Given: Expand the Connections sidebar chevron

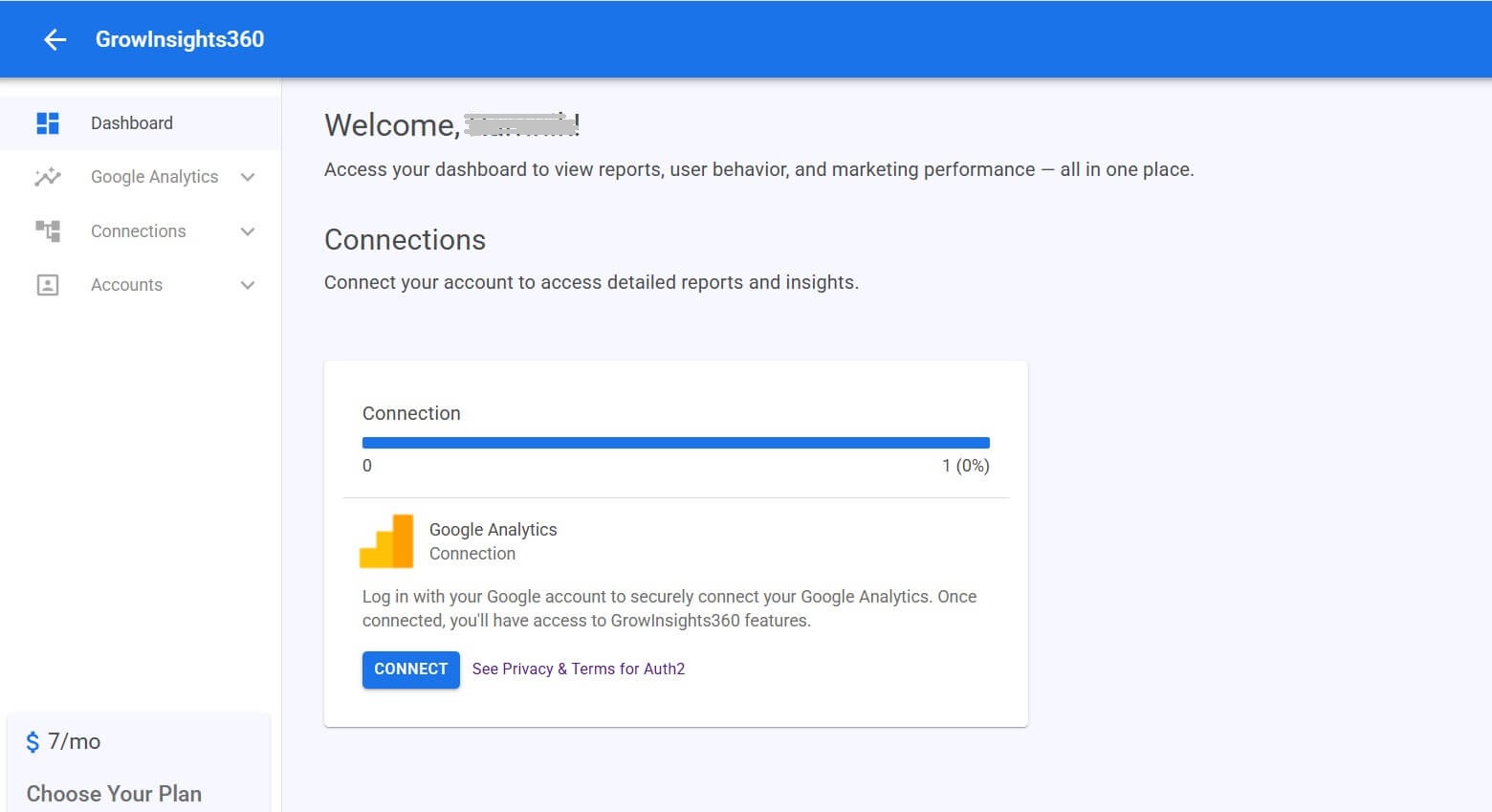Looking at the screenshot, I should point(248,231).
